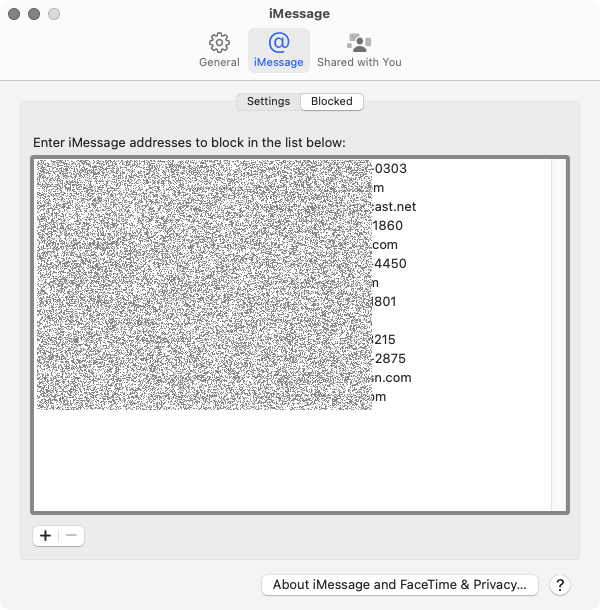600x610 pixels.
Task: Select the blocked entry ending in 4450
Action: pyautogui.click(x=292, y=264)
